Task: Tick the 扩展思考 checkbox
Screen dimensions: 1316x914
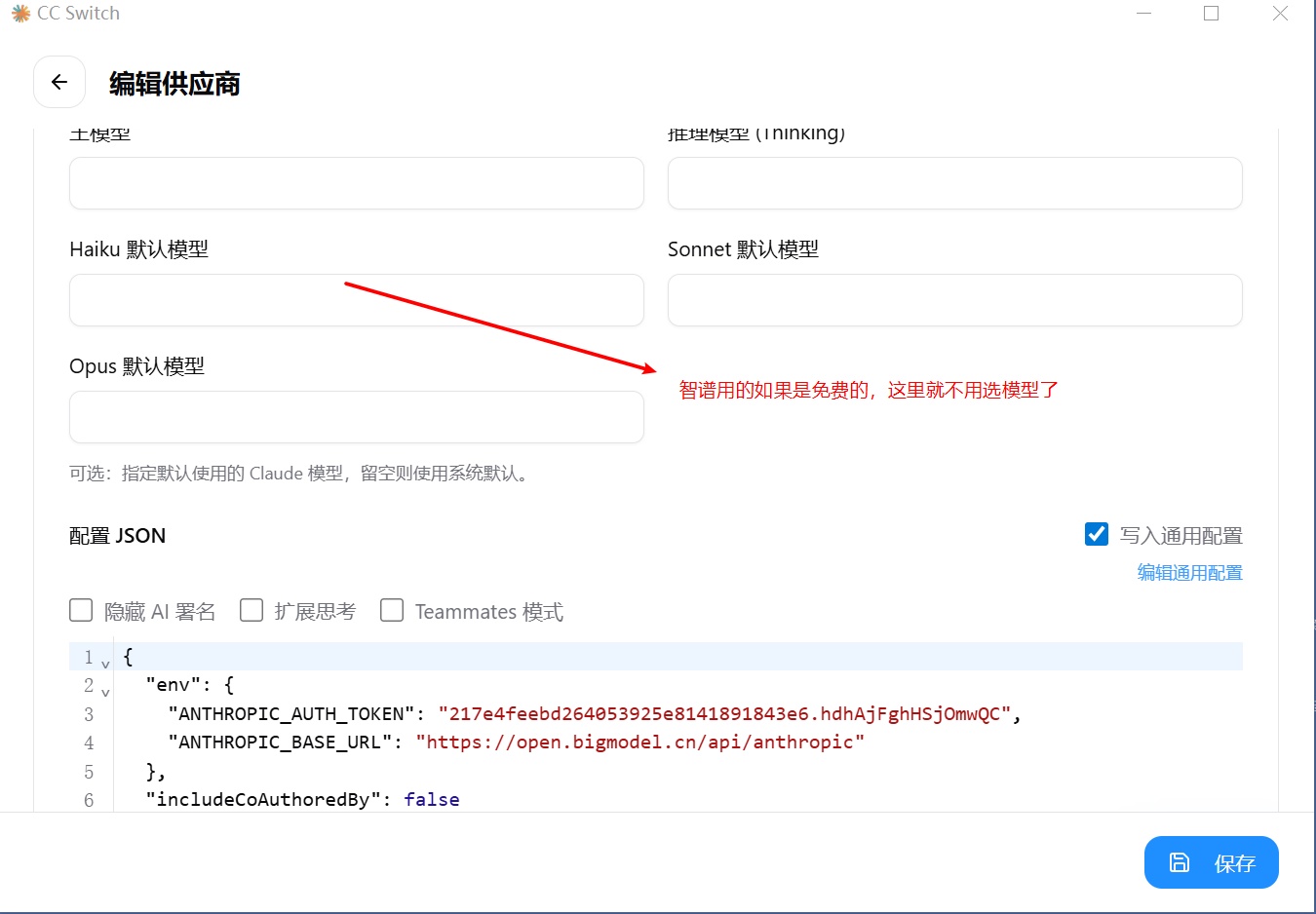Action: pos(252,610)
